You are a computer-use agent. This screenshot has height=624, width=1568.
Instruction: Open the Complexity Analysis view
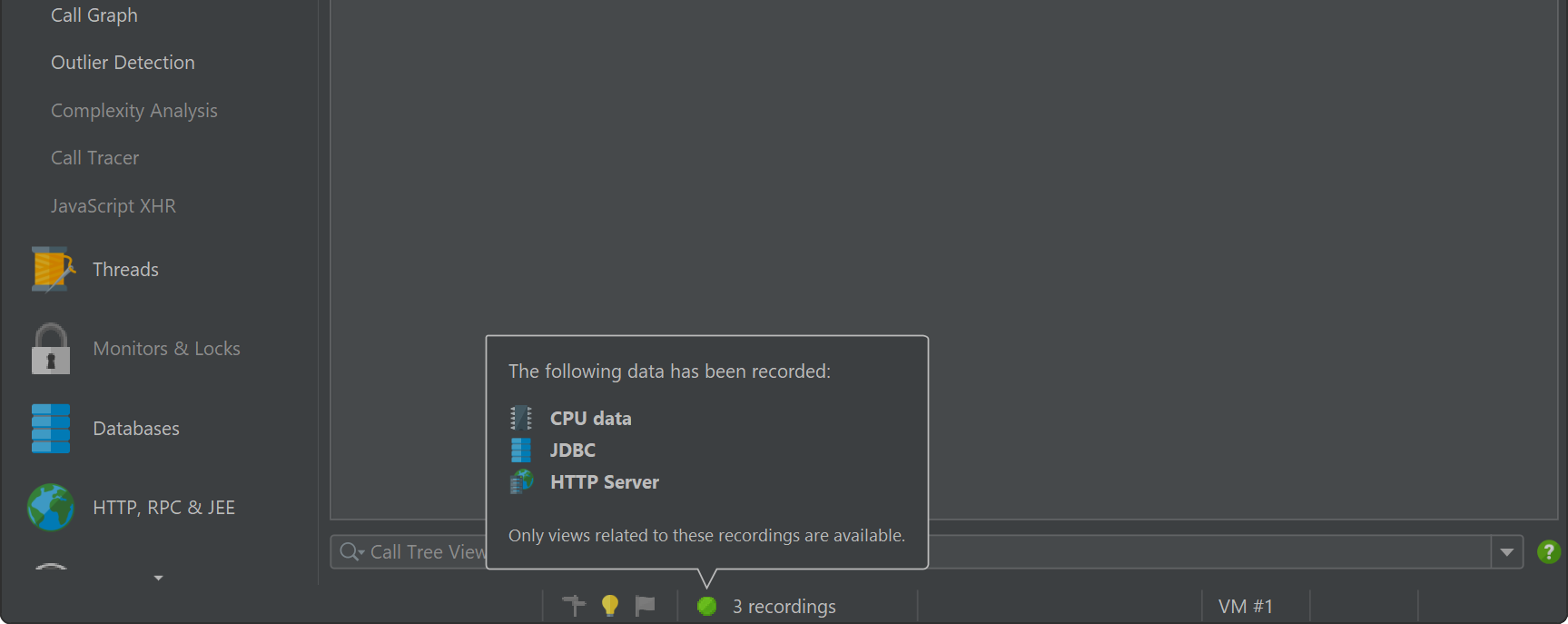pyautogui.click(x=134, y=111)
